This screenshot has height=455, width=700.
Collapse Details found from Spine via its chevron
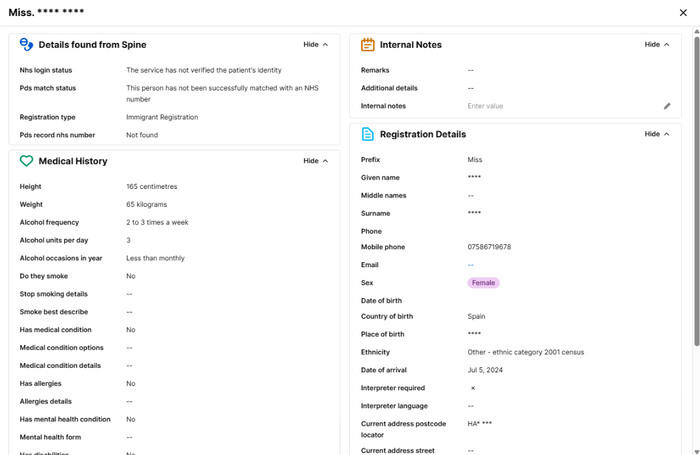(x=325, y=45)
